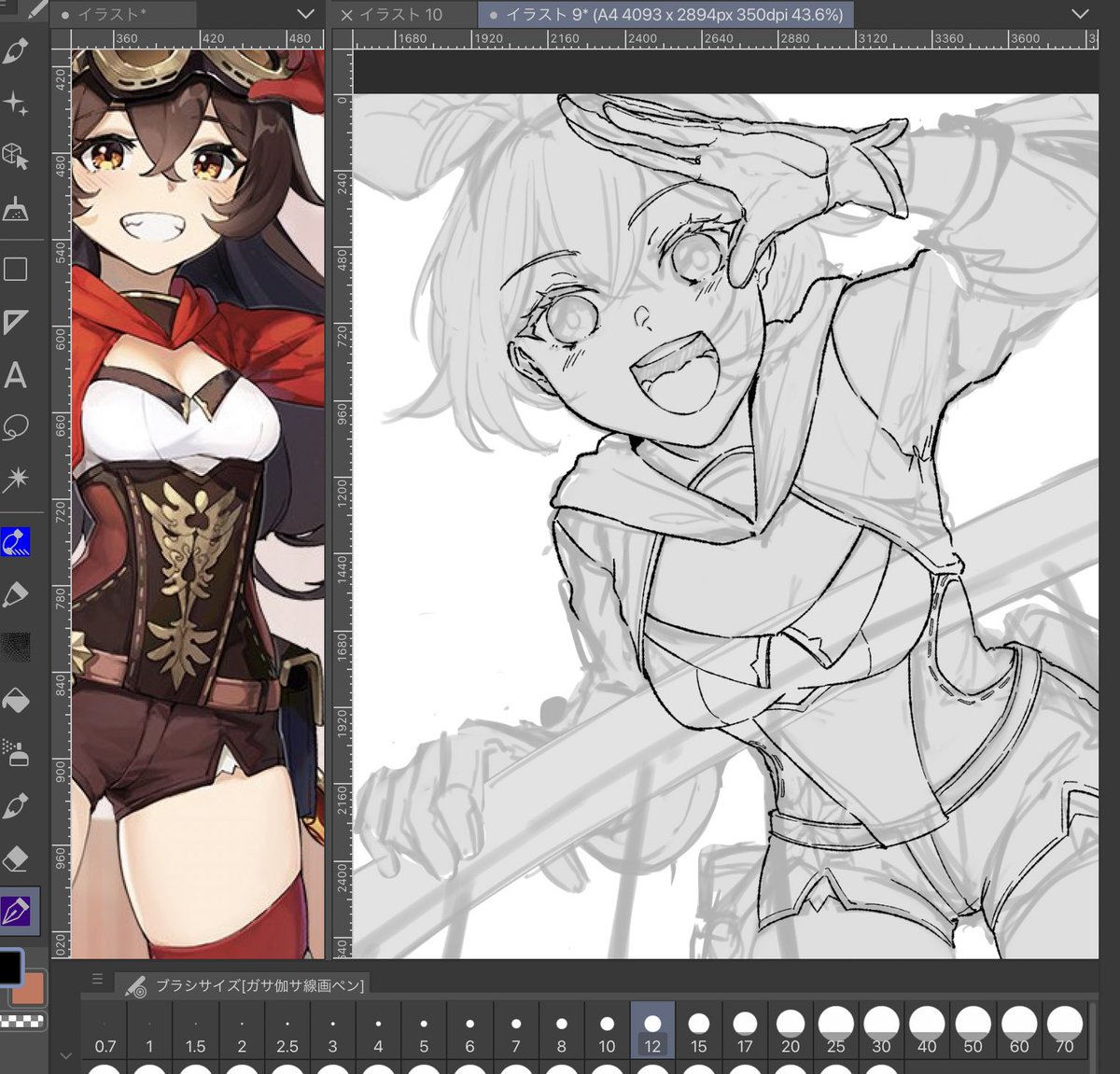Select the marker tool icon below blue icon
The height and width of the screenshot is (1074, 1120).
pyautogui.click(x=15, y=594)
